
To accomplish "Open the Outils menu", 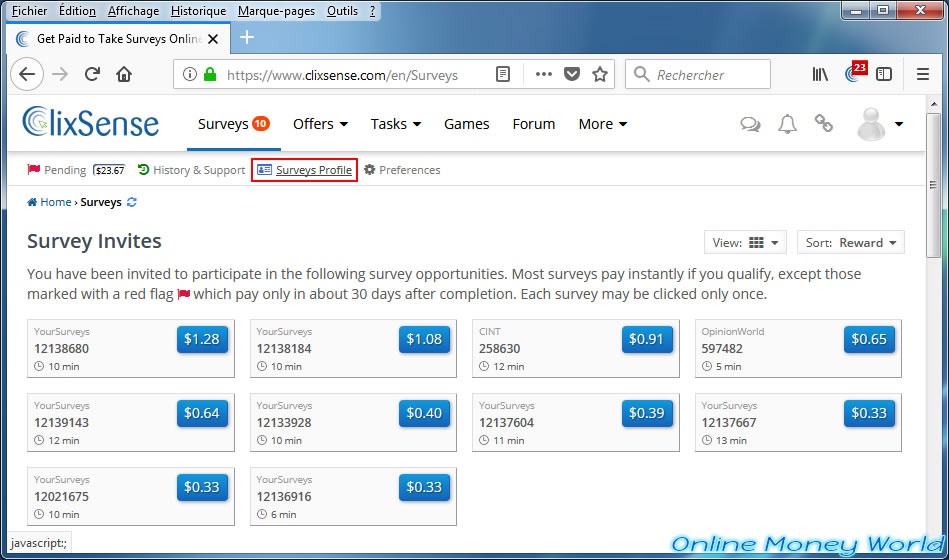I will click(x=342, y=11).
